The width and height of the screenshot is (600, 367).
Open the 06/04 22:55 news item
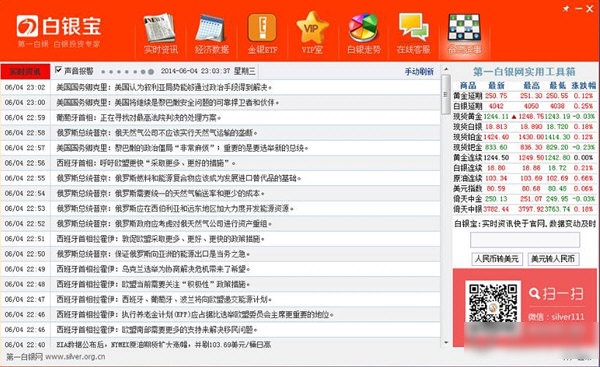(x=220, y=178)
